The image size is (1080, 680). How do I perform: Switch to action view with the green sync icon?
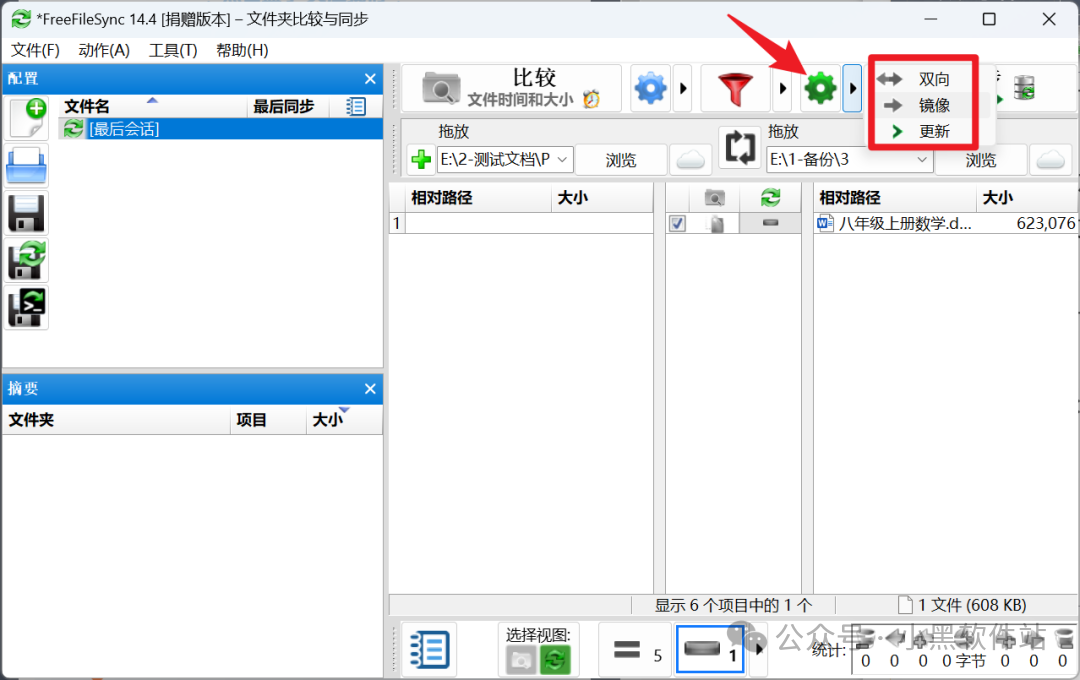(554, 660)
